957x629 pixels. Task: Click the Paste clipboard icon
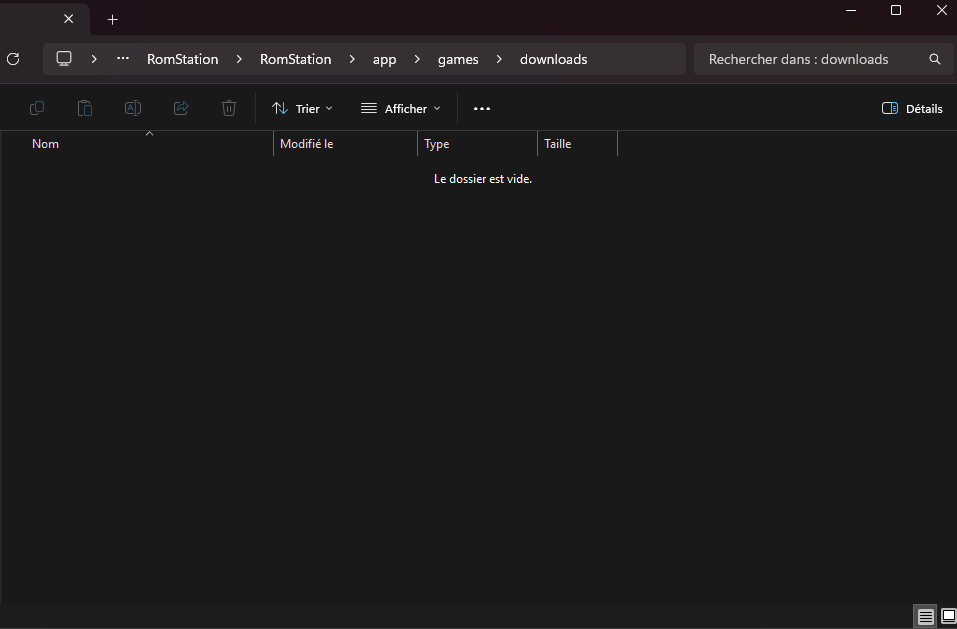point(85,108)
